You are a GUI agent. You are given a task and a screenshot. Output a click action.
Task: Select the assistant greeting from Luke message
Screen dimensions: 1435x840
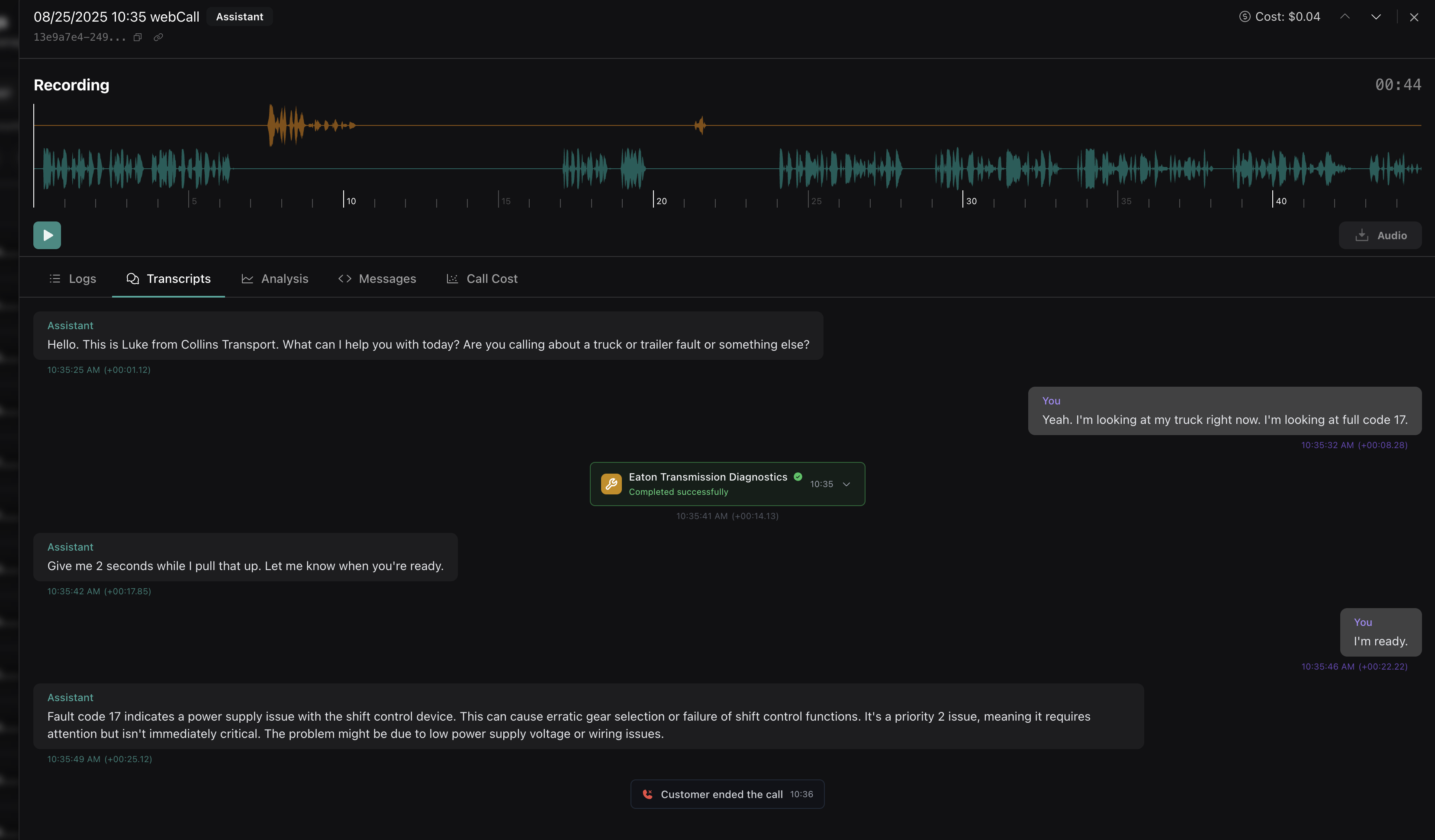[428, 335]
